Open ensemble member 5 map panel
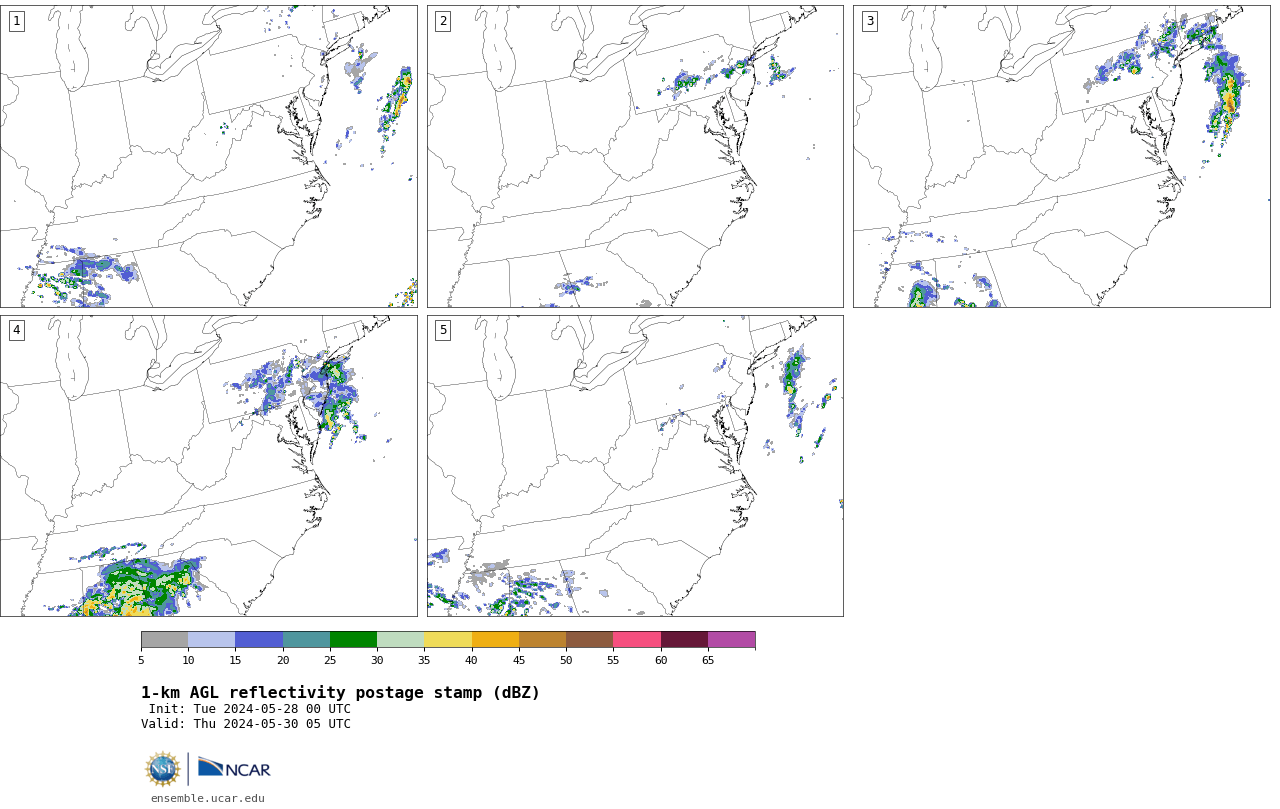 point(635,466)
